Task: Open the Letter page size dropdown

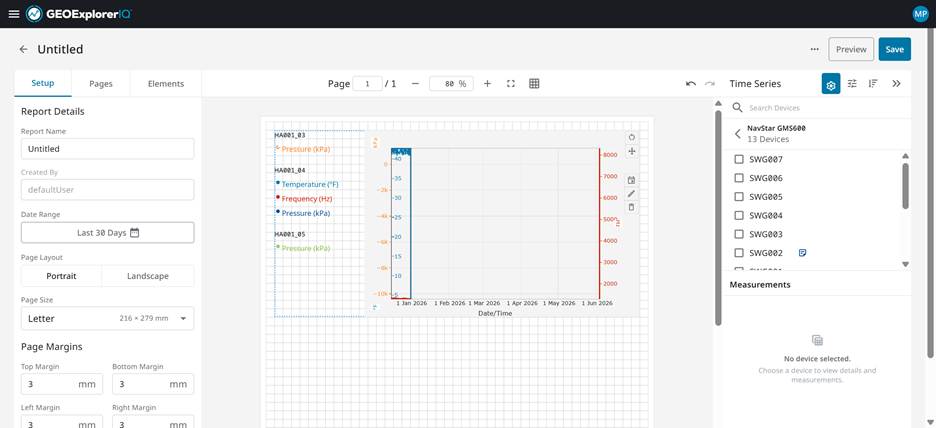Action: 107,319
